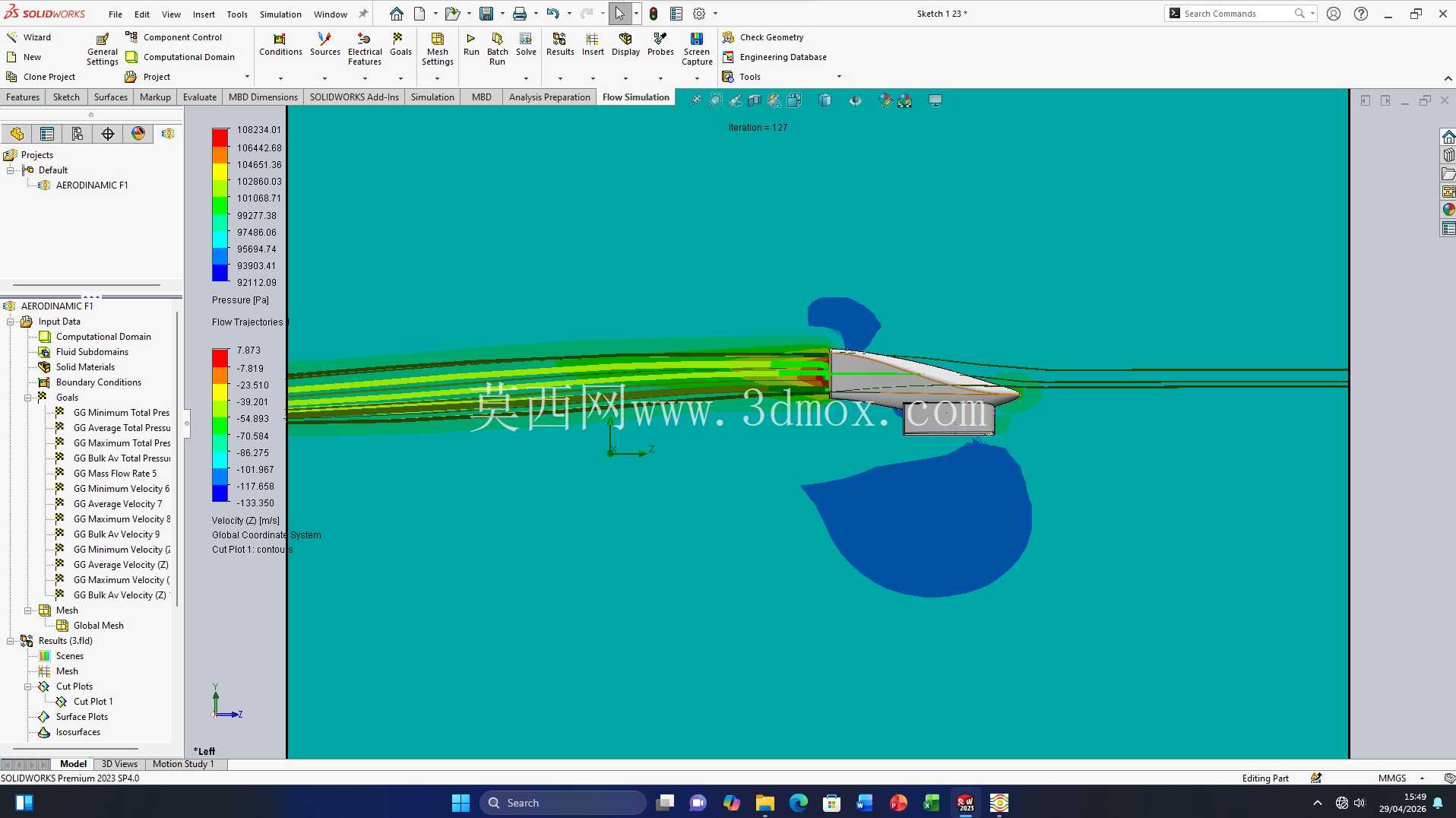The width and height of the screenshot is (1456, 818).
Task: Select Global Mesh tree item
Action: 98,626
